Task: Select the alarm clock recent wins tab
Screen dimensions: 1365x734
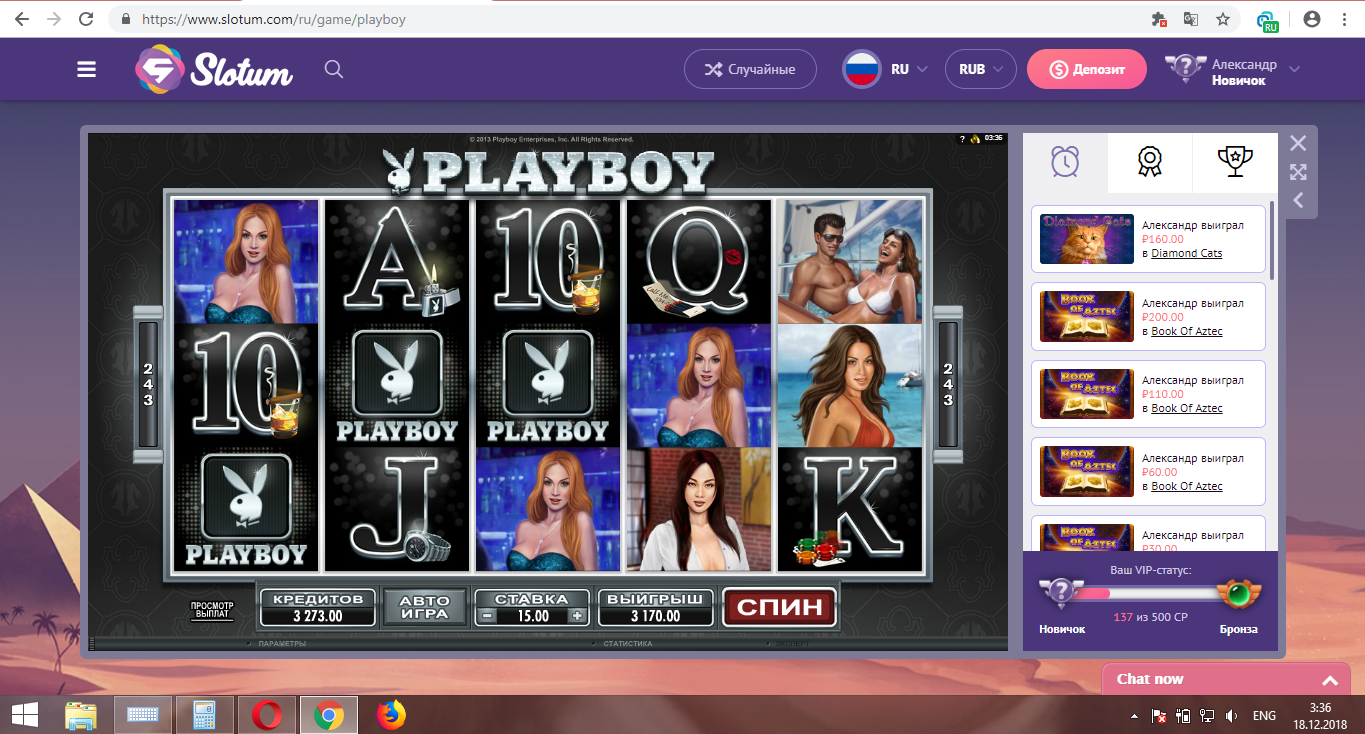Action: coord(1065,161)
